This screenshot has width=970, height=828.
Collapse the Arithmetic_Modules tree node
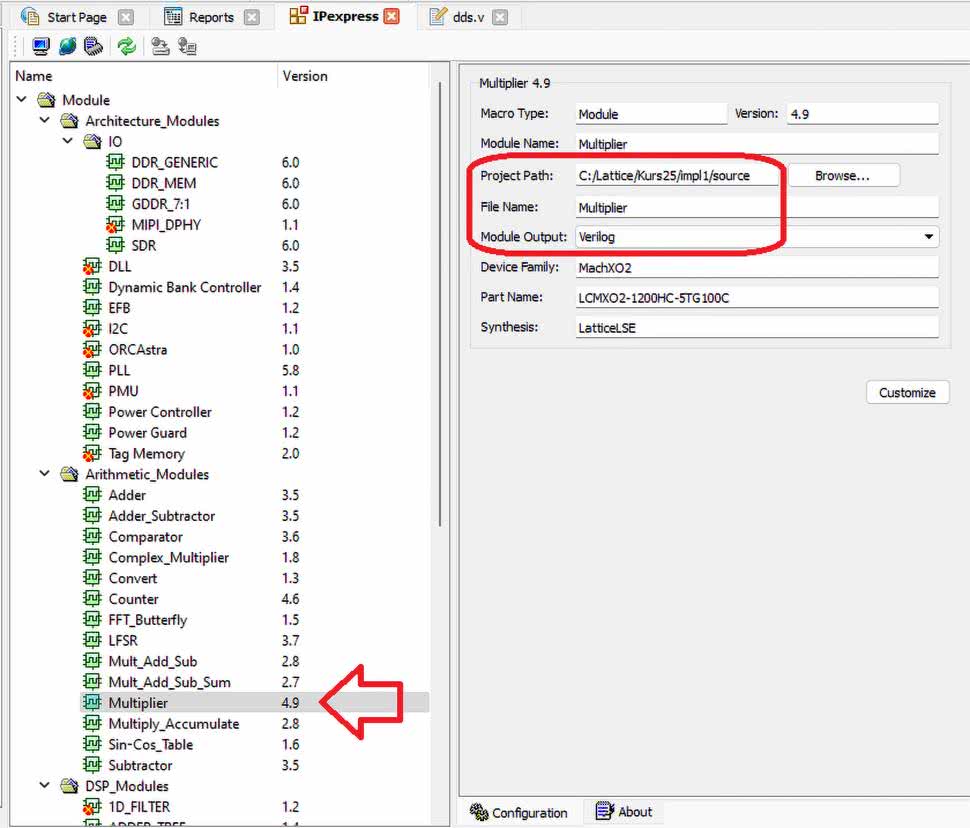[45, 474]
